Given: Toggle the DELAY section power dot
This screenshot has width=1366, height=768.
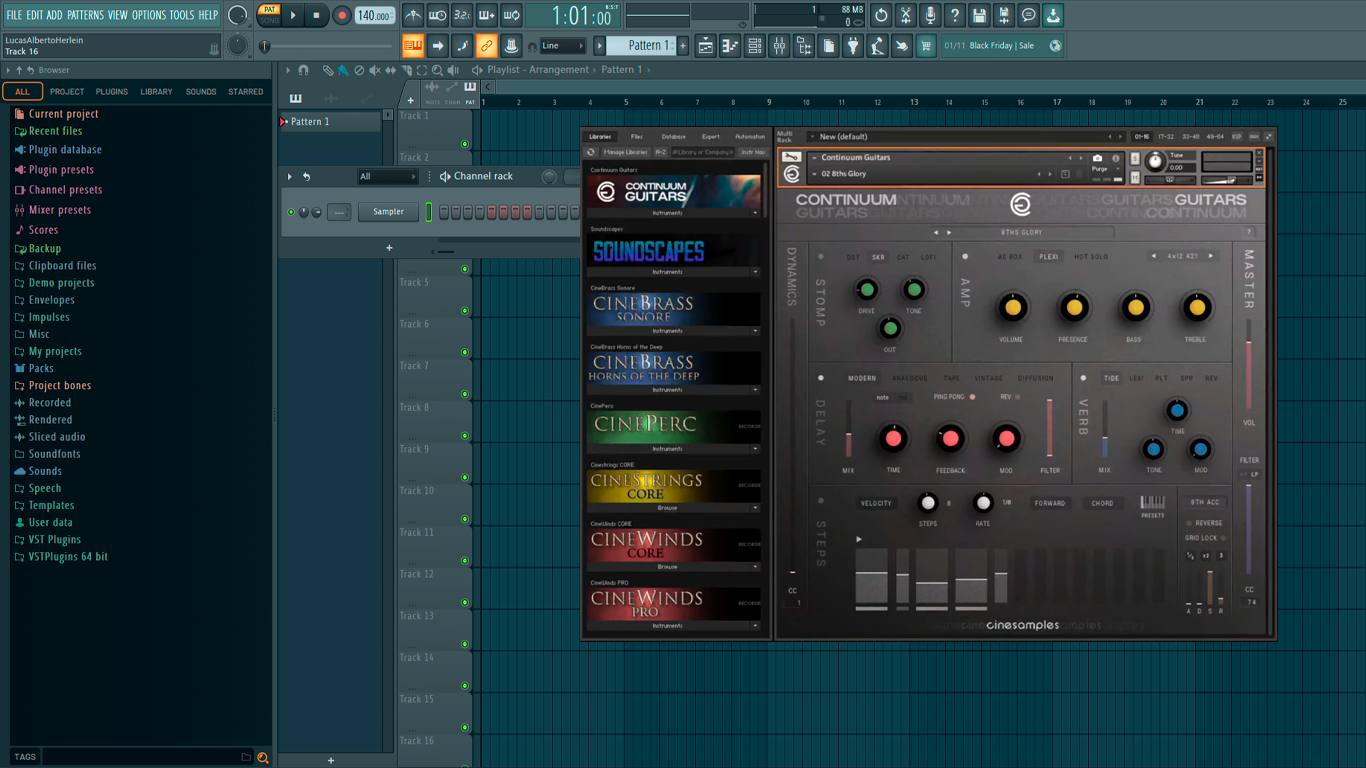Looking at the screenshot, I should [821, 378].
